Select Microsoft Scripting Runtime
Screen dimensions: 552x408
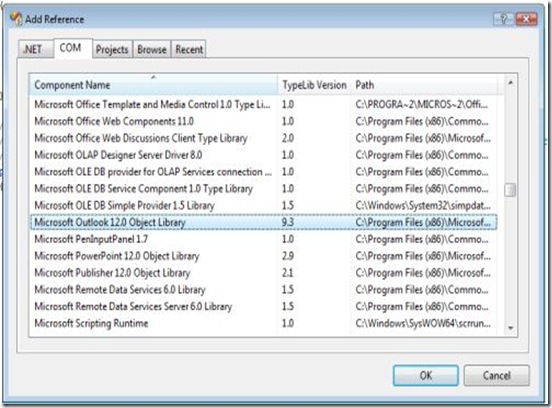tap(263, 324)
